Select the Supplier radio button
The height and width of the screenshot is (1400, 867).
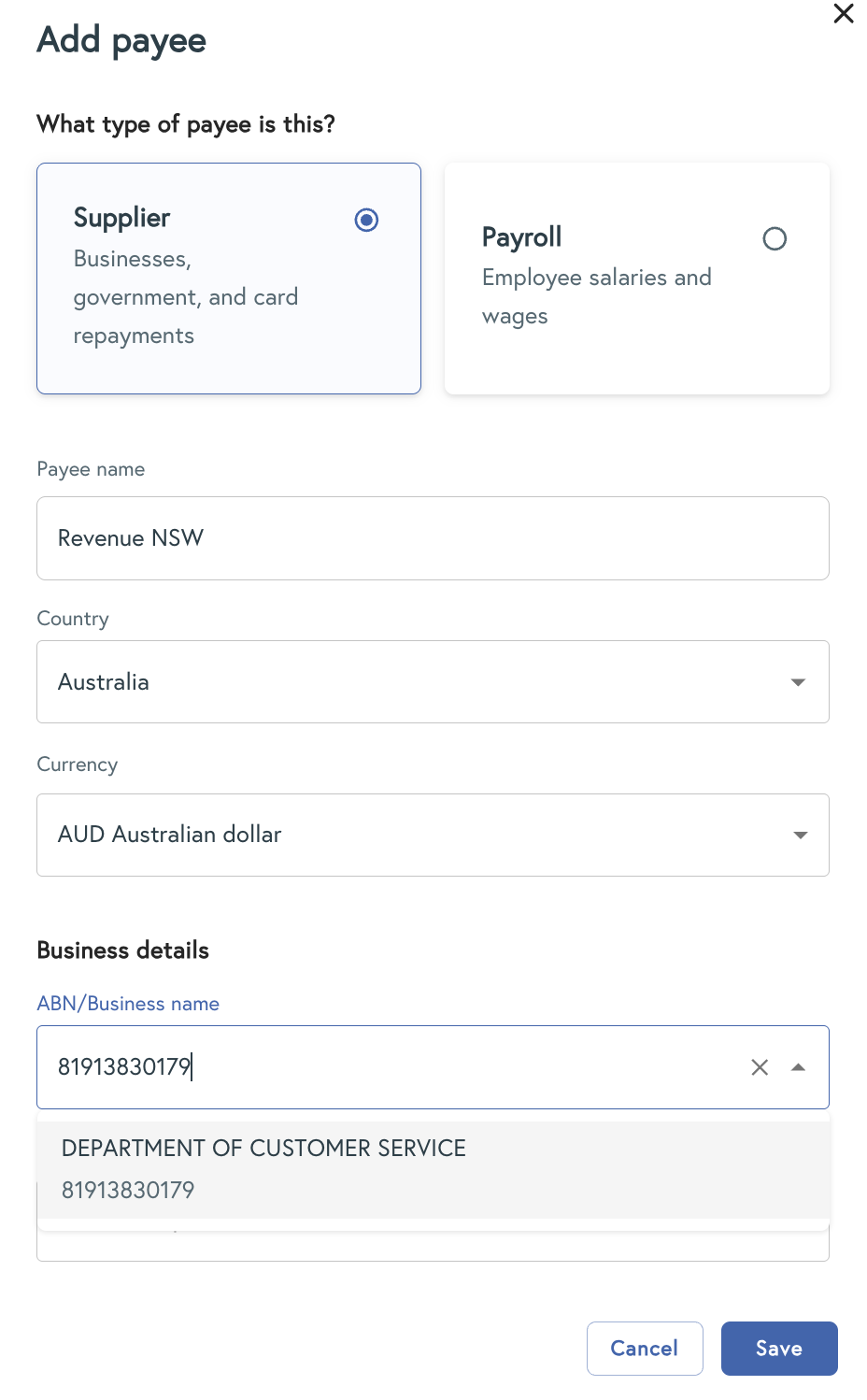tap(366, 221)
